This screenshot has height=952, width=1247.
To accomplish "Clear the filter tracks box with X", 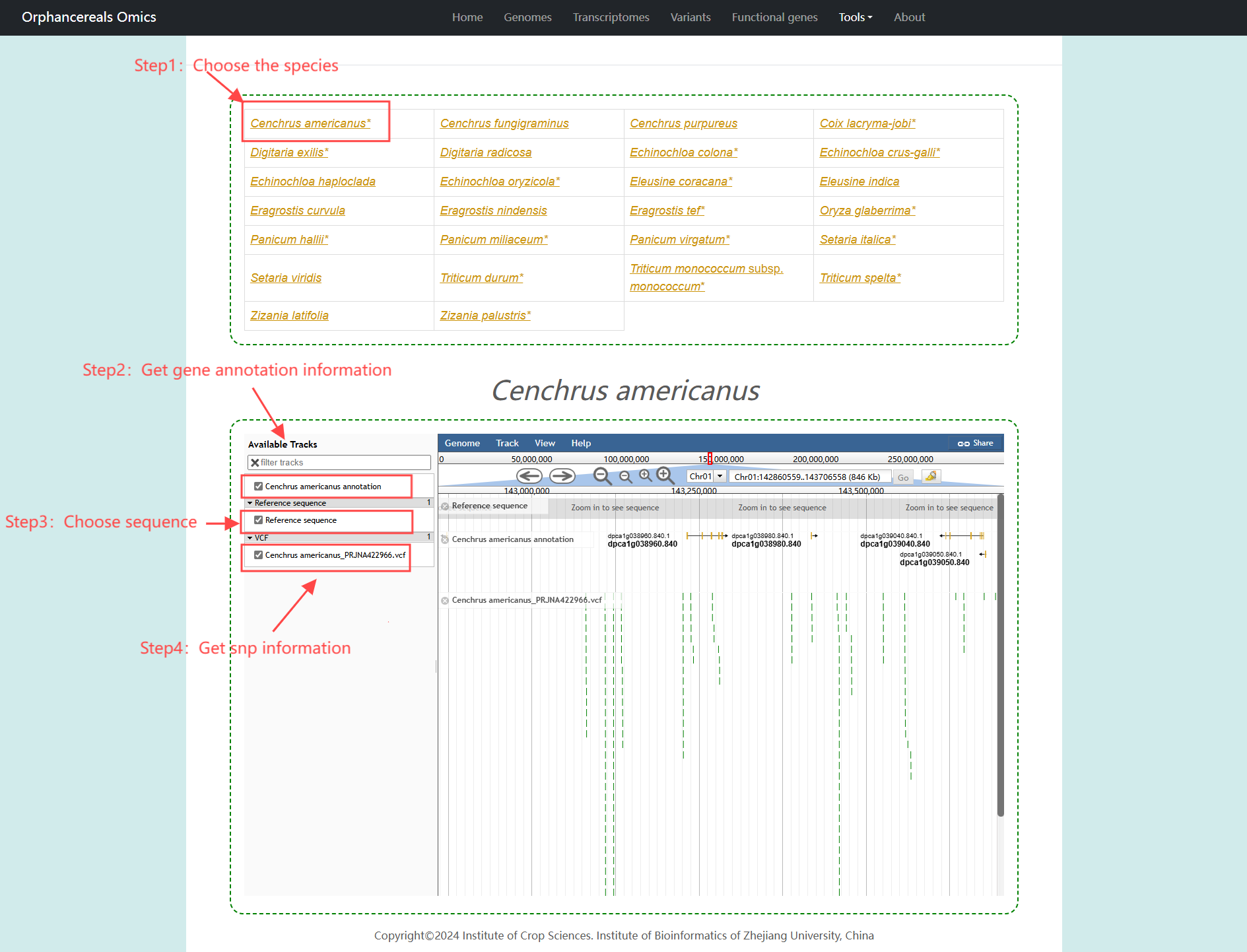I will (255, 463).
